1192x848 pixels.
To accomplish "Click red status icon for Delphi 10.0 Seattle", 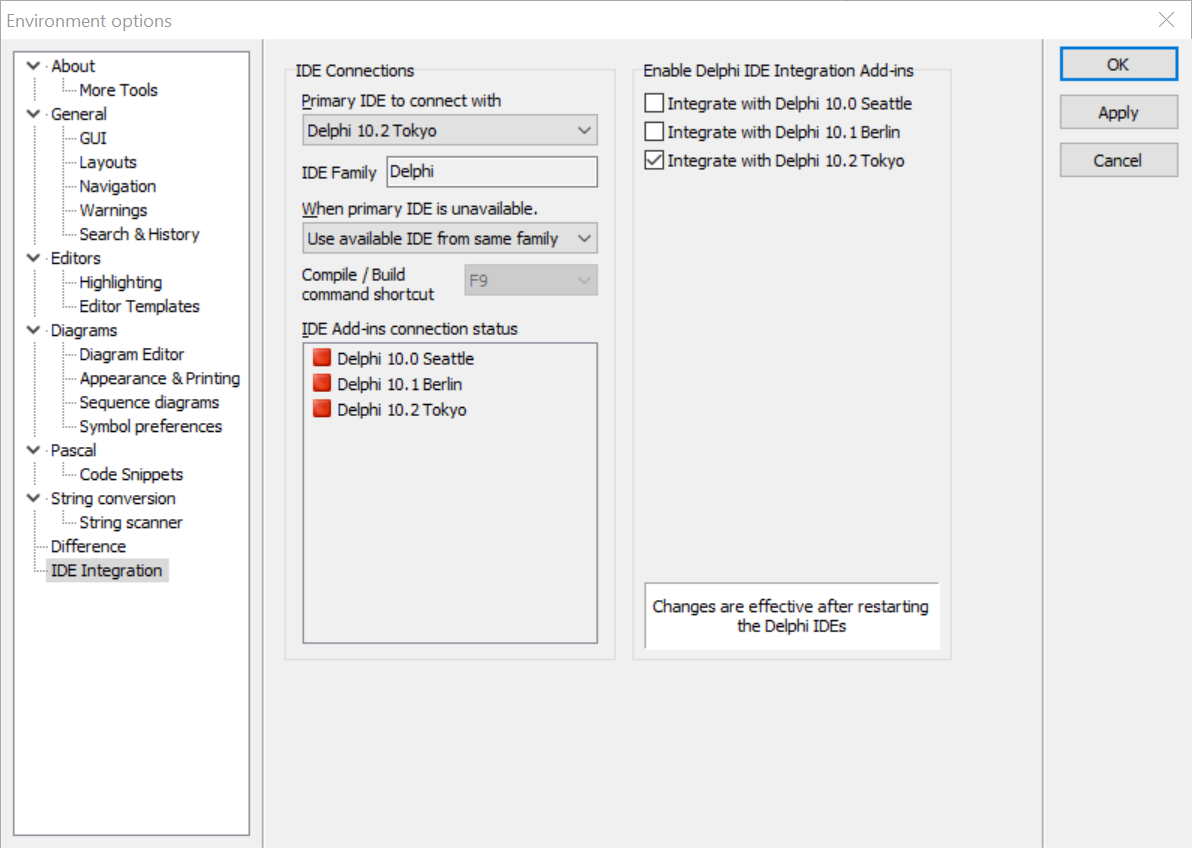I will point(322,357).
